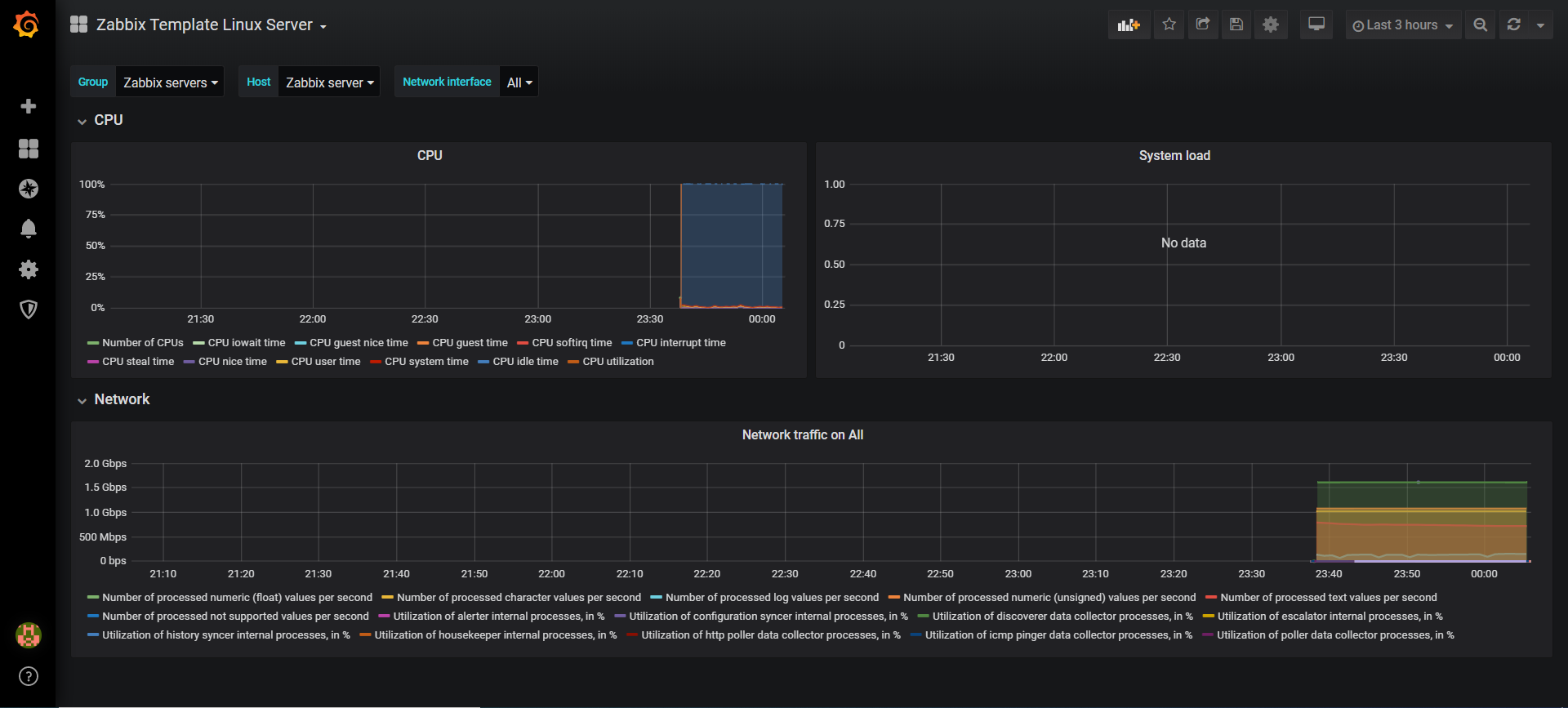This screenshot has width=1568, height=708.
Task: Open the CPU panel title menu
Action: pos(430,155)
